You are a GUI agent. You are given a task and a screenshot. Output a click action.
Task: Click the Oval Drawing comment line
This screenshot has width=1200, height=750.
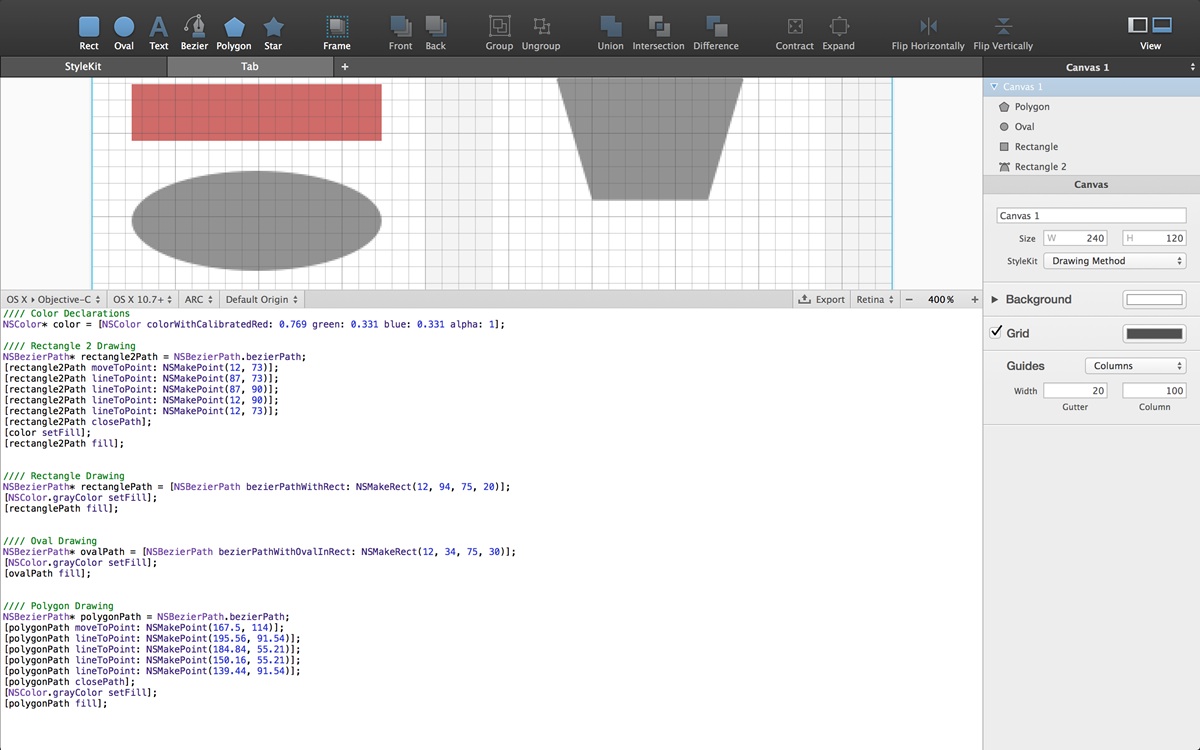click(x=50, y=541)
